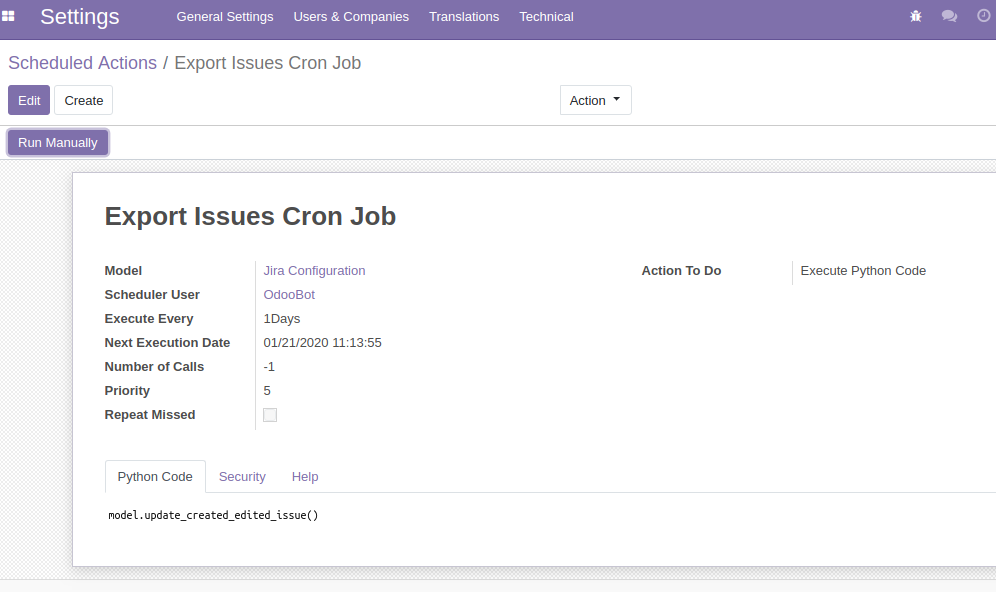Expand the Action dropdown

595,100
